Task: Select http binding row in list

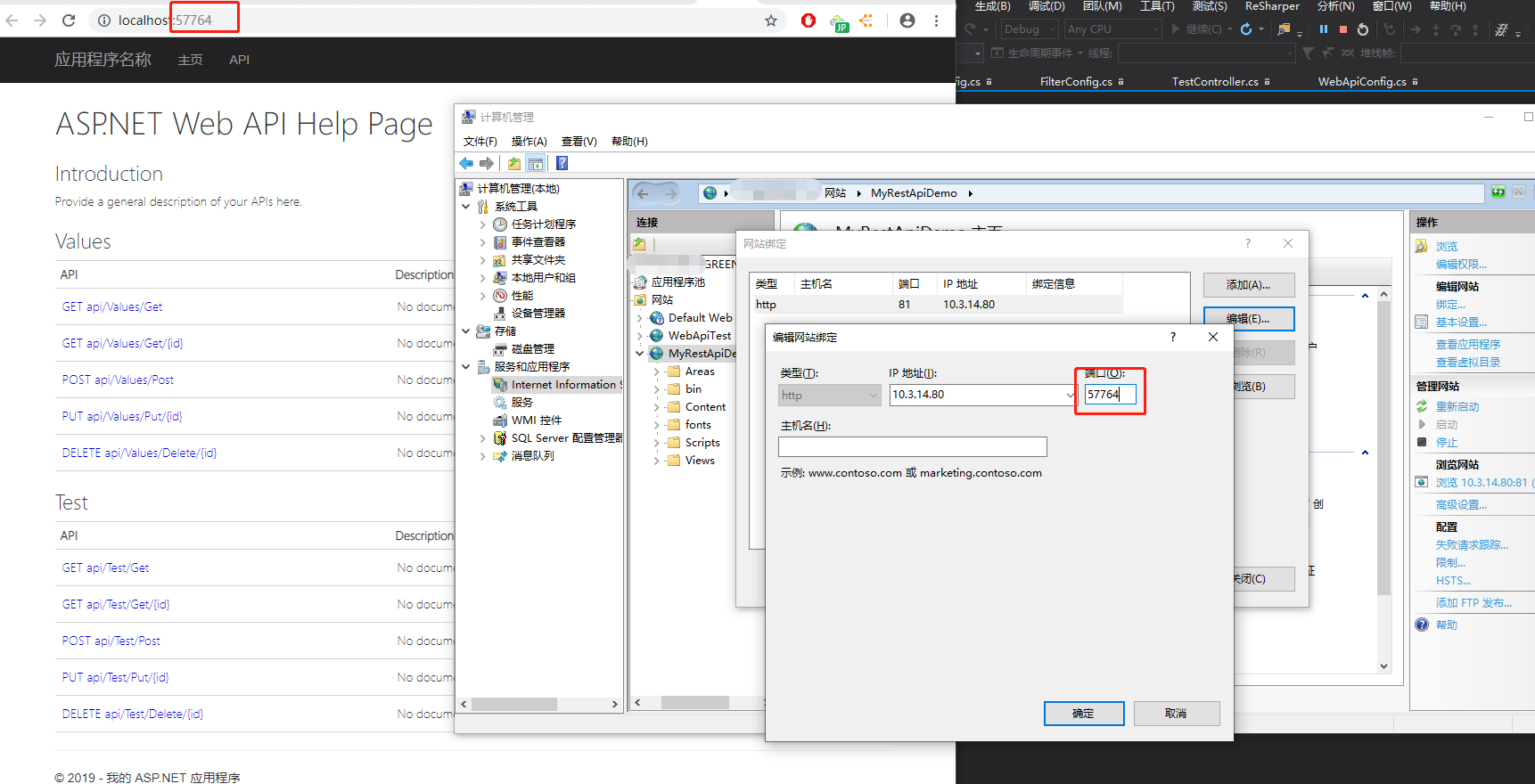Action: pyautogui.click(x=936, y=305)
